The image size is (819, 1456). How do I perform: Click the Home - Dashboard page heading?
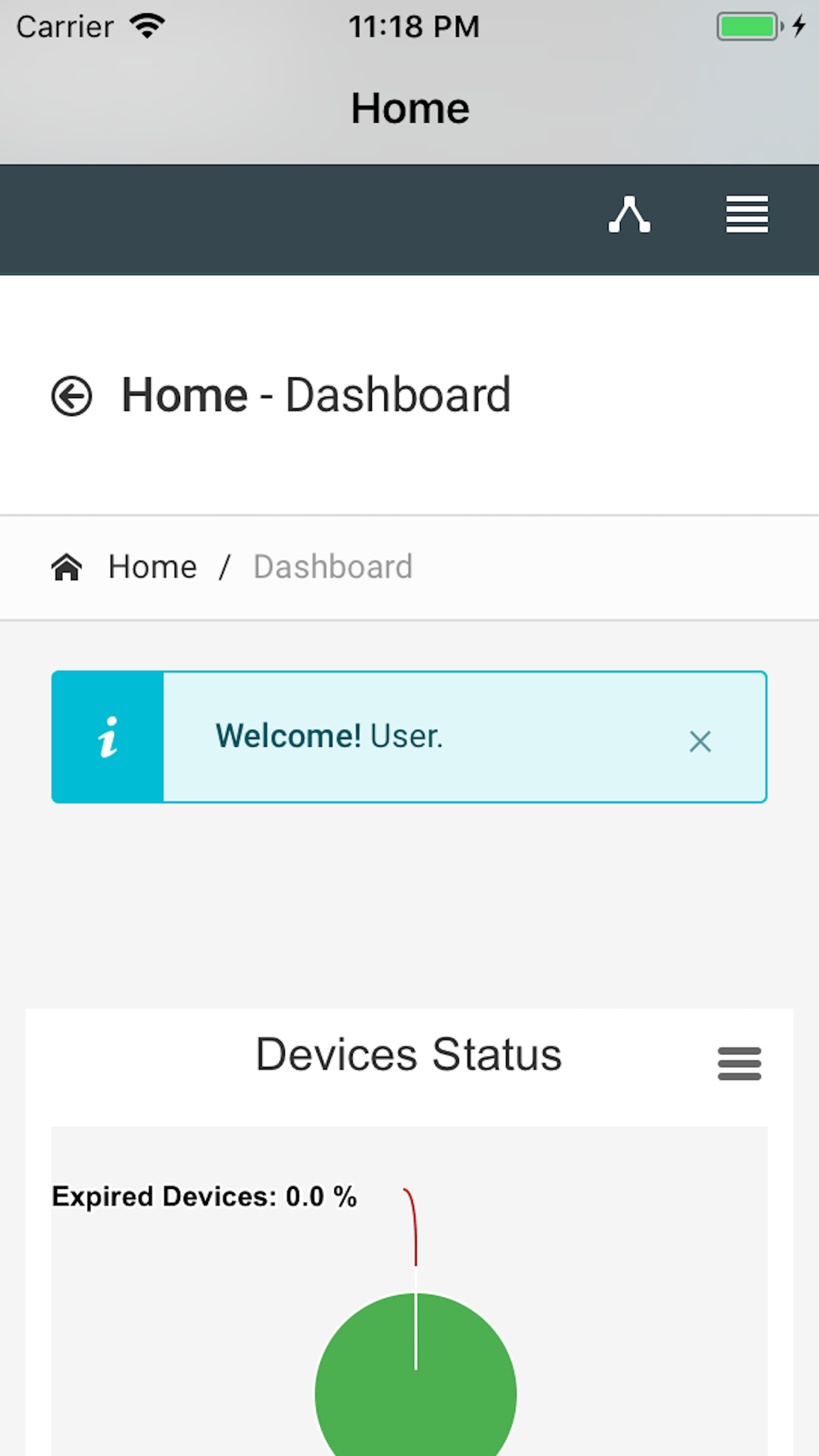316,396
